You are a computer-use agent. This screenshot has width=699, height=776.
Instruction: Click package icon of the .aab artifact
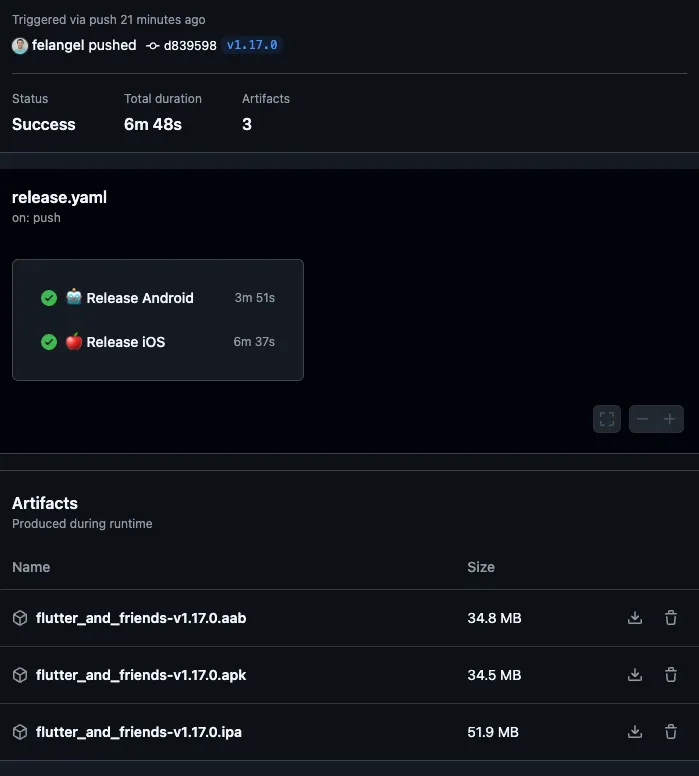pyautogui.click(x=20, y=618)
